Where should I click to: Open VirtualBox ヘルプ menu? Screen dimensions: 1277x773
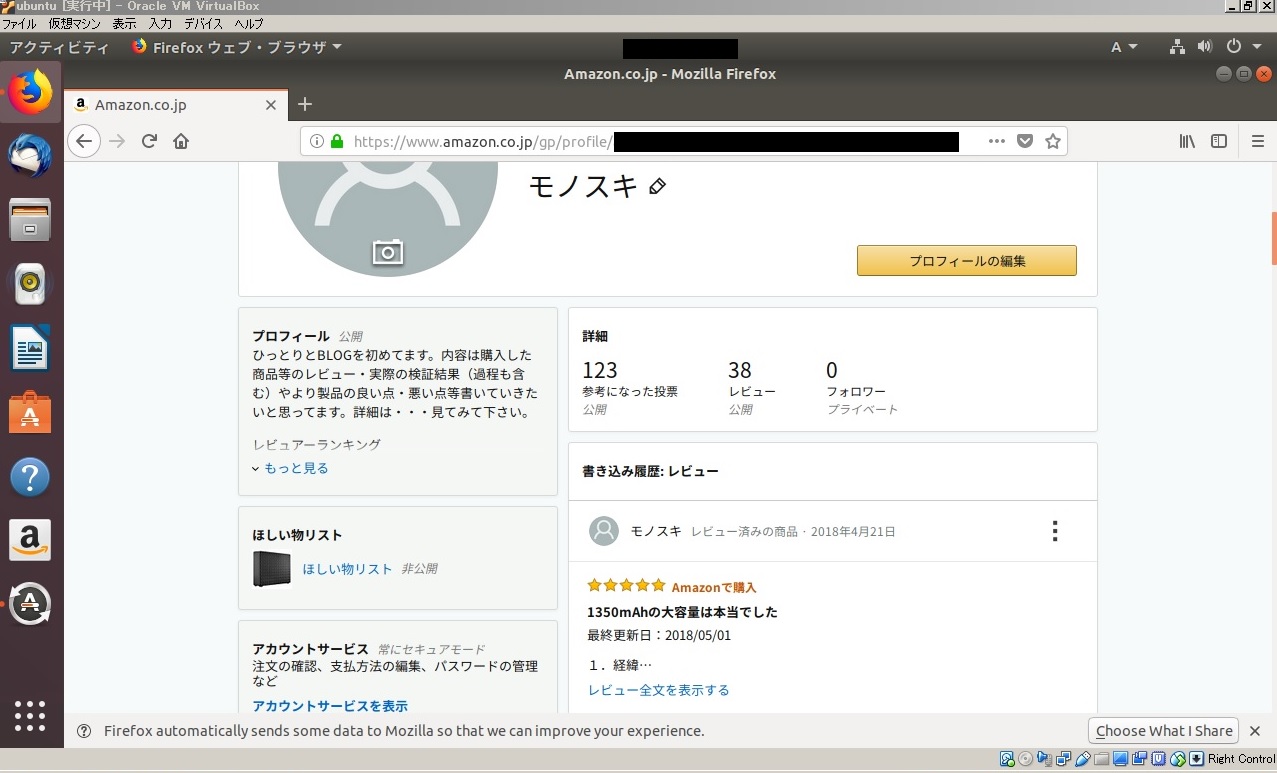(x=249, y=23)
